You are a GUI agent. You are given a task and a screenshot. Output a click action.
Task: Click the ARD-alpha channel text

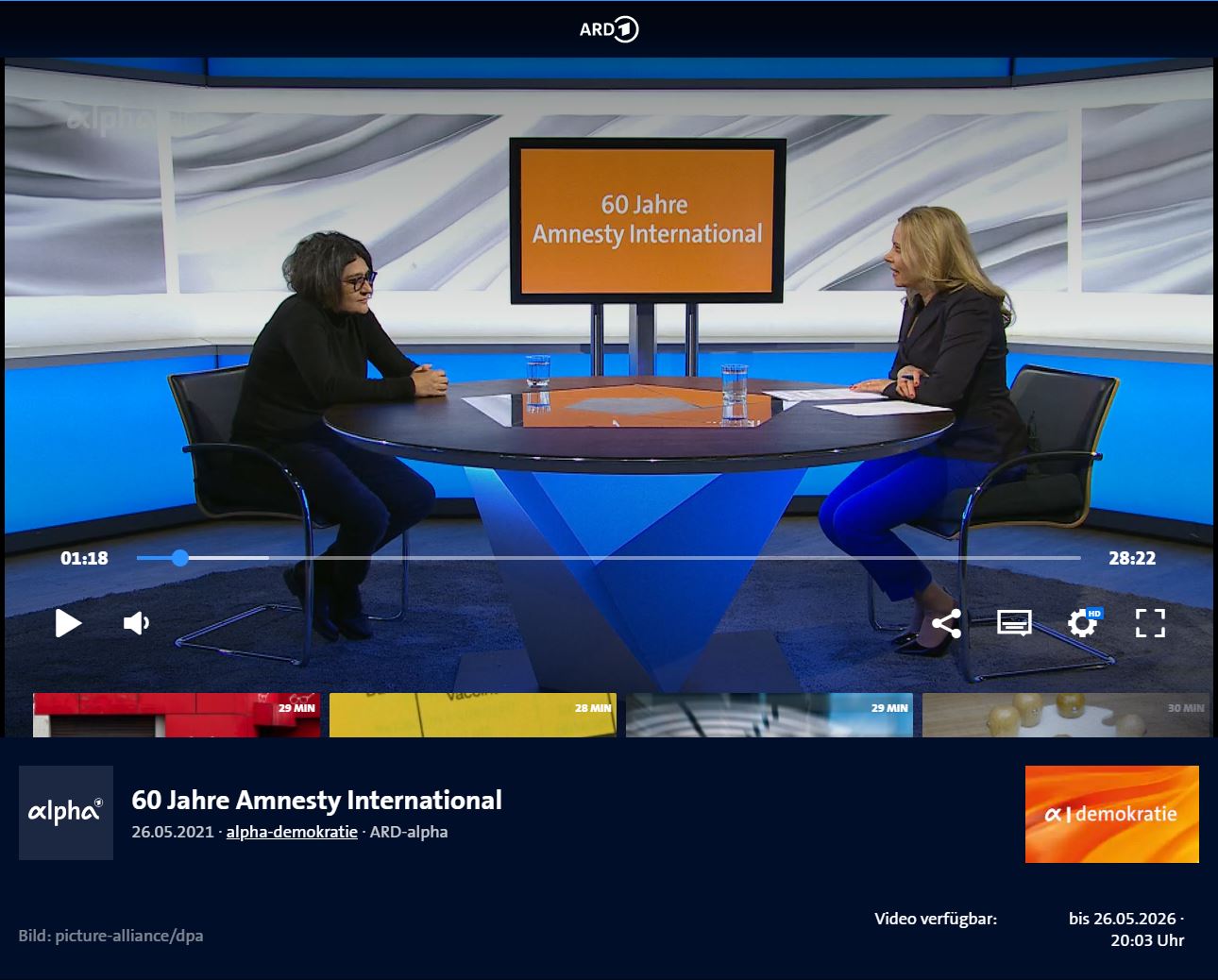click(x=409, y=832)
